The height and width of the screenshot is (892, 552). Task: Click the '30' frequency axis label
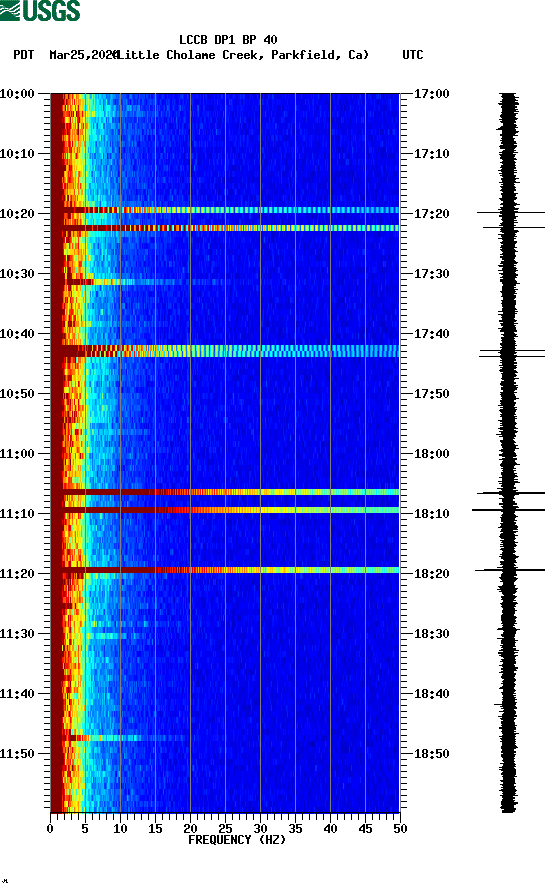tap(260, 829)
